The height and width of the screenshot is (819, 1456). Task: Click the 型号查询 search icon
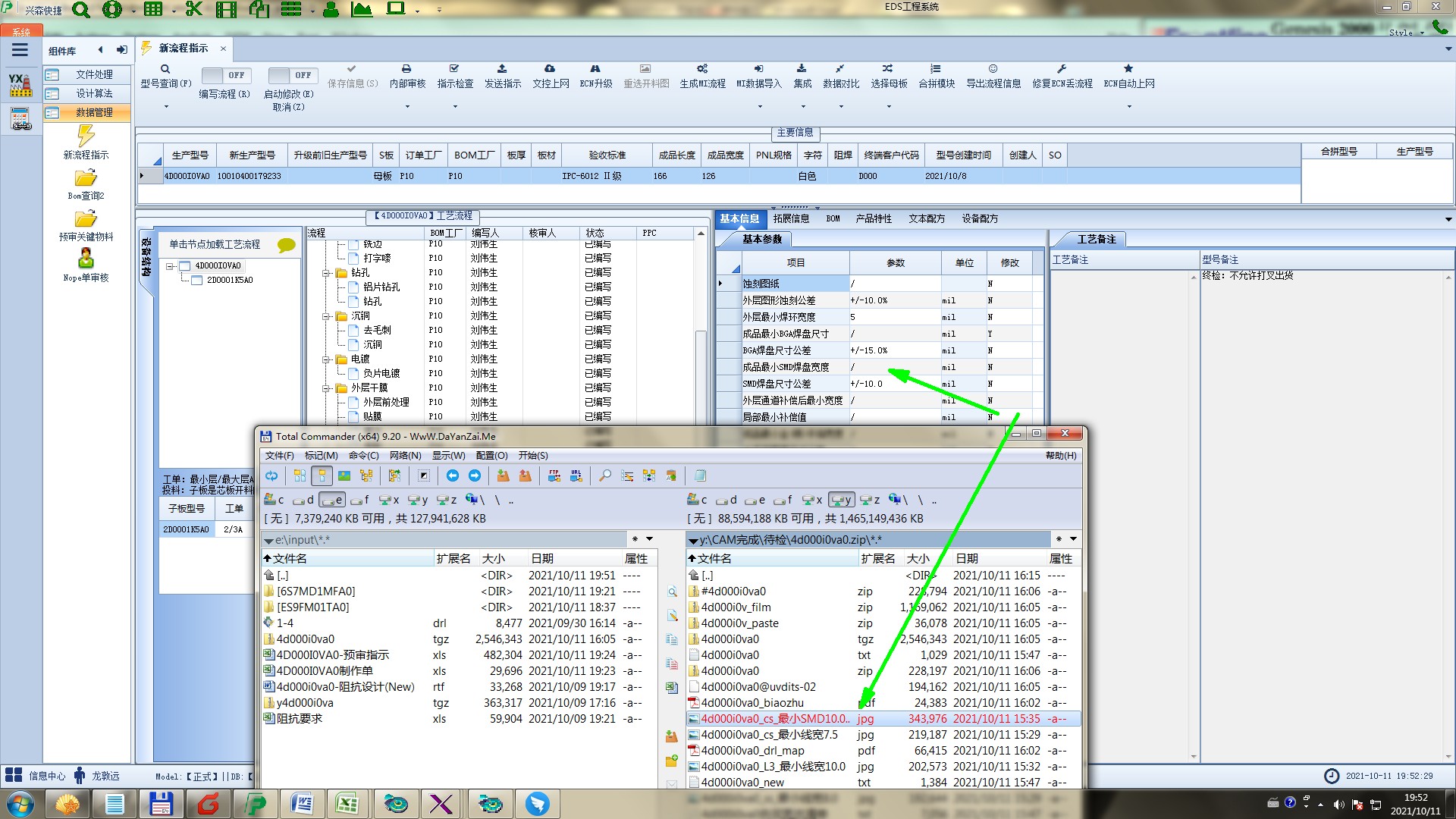tap(165, 69)
